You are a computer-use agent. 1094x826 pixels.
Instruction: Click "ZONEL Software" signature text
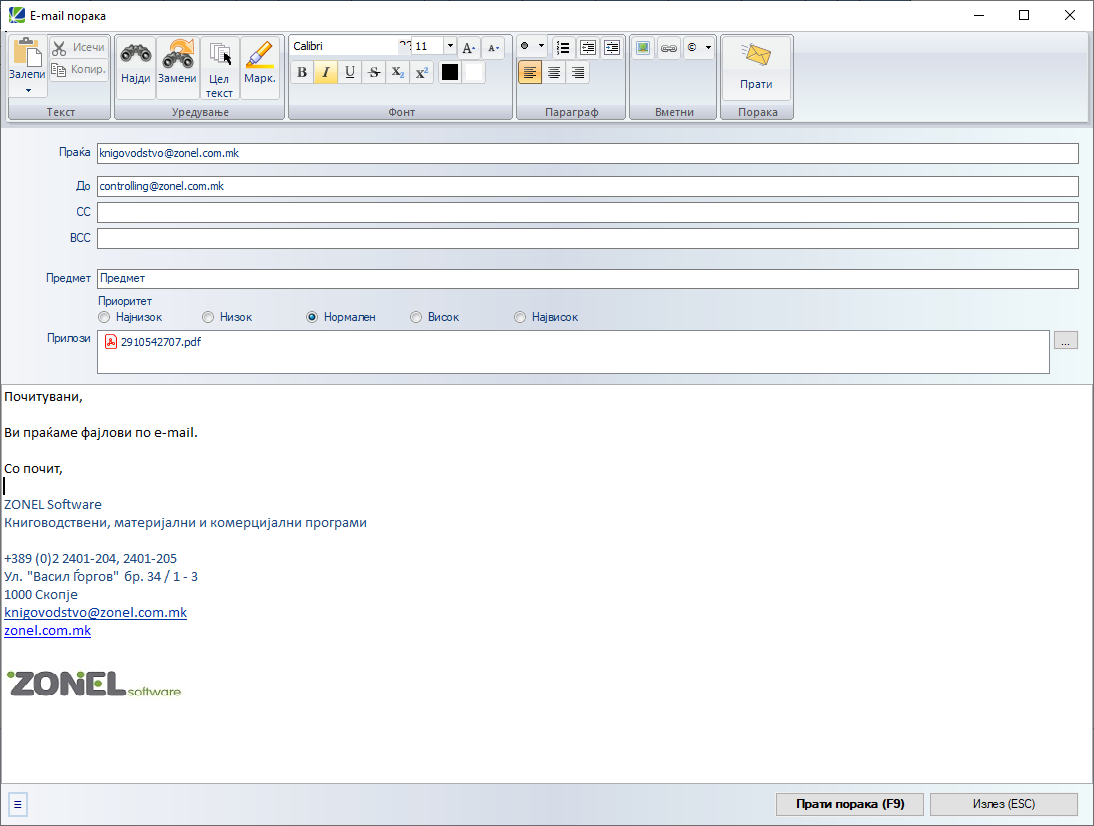click(53, 504)
